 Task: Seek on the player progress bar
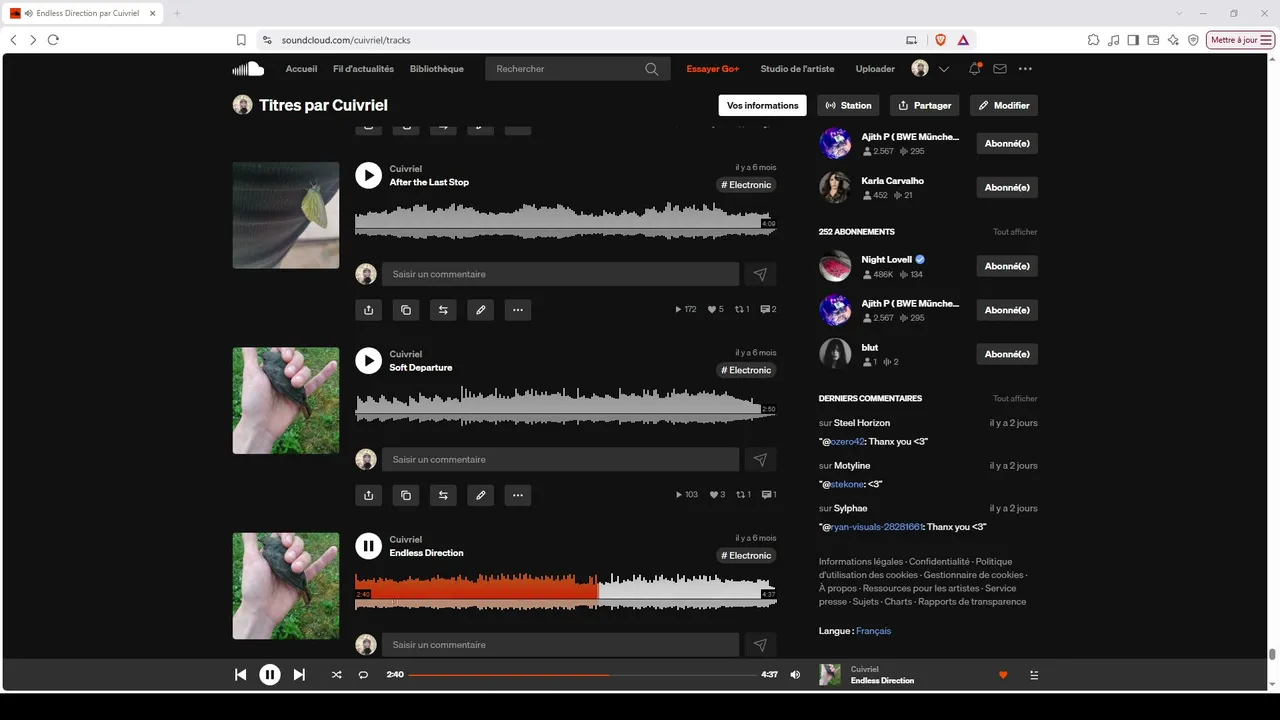(x=583, y=675)
